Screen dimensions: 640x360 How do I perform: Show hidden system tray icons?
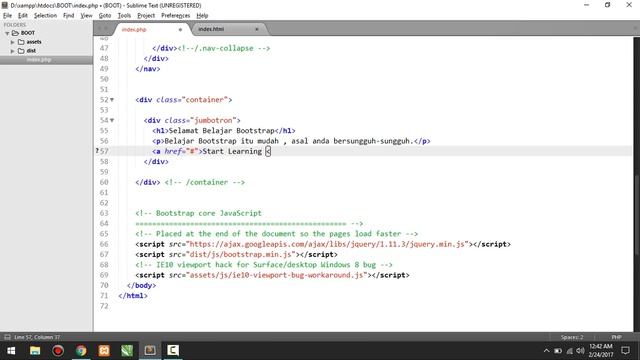point(546,351)
